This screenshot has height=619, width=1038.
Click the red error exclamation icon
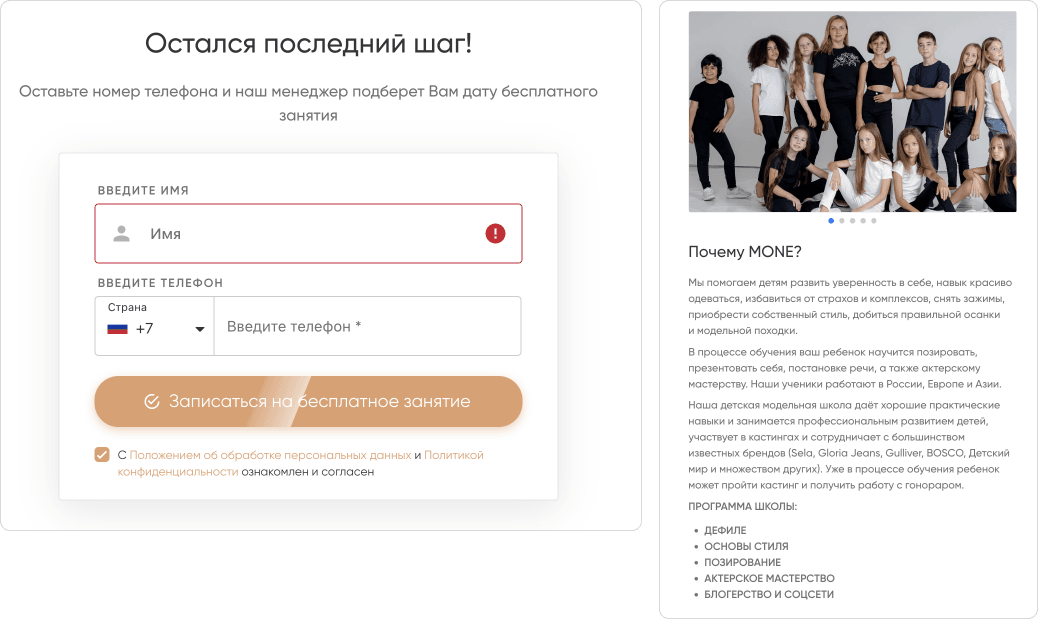[495, 234]
